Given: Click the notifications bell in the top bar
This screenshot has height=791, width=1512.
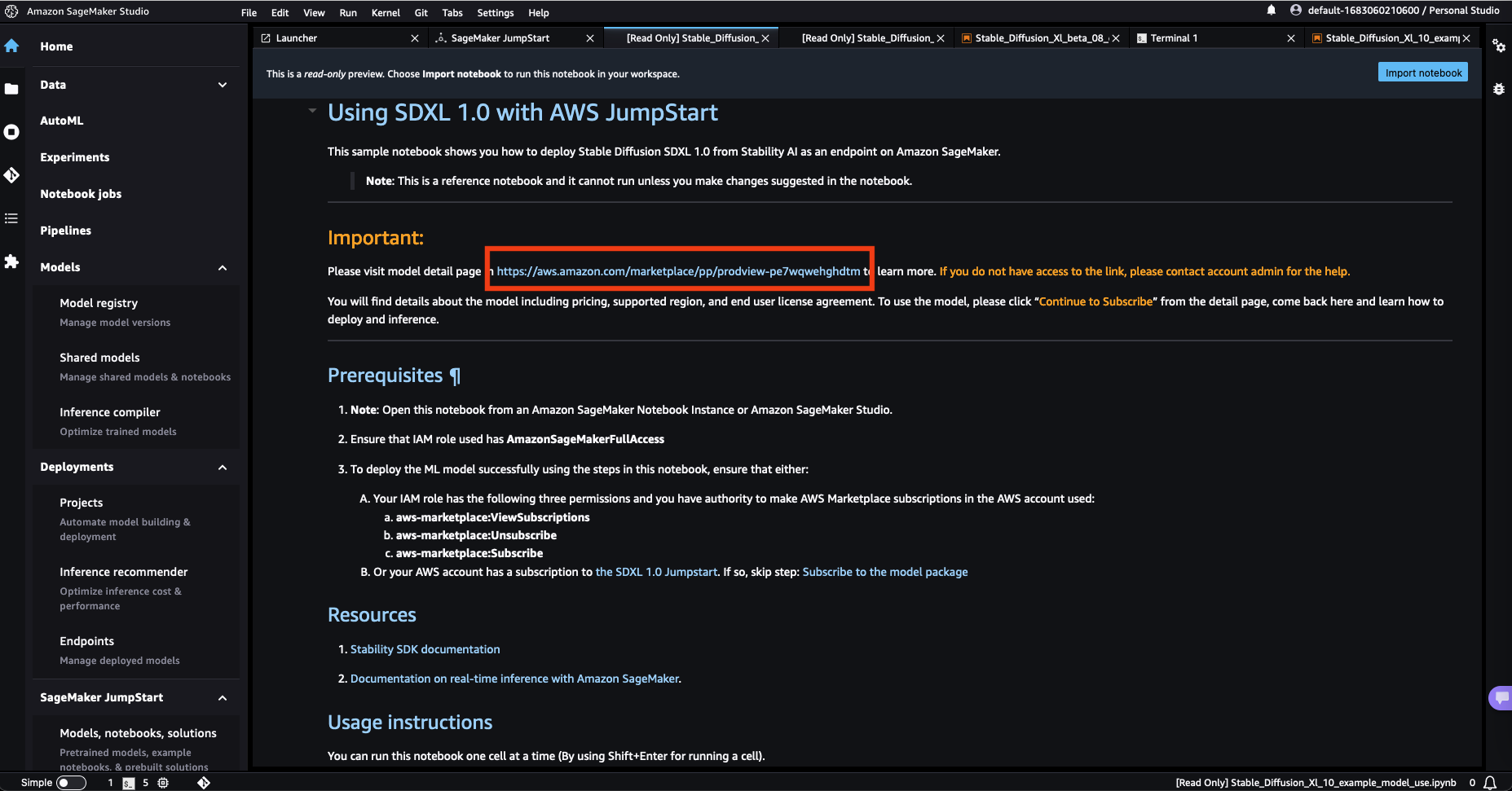Looking at the screenshot, I should 1272,11.
